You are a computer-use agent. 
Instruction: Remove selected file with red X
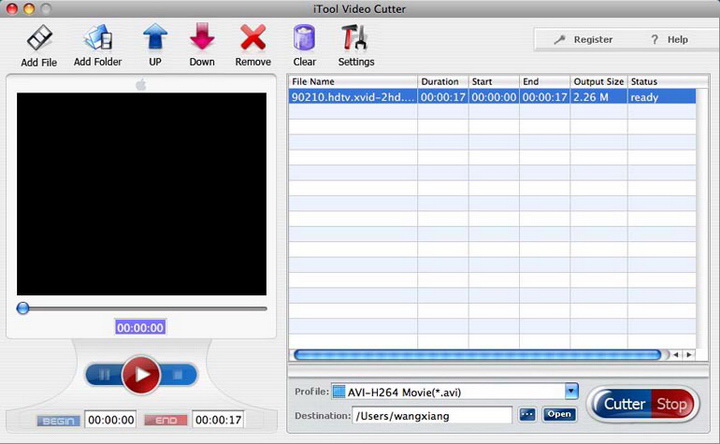coord(253,39)
